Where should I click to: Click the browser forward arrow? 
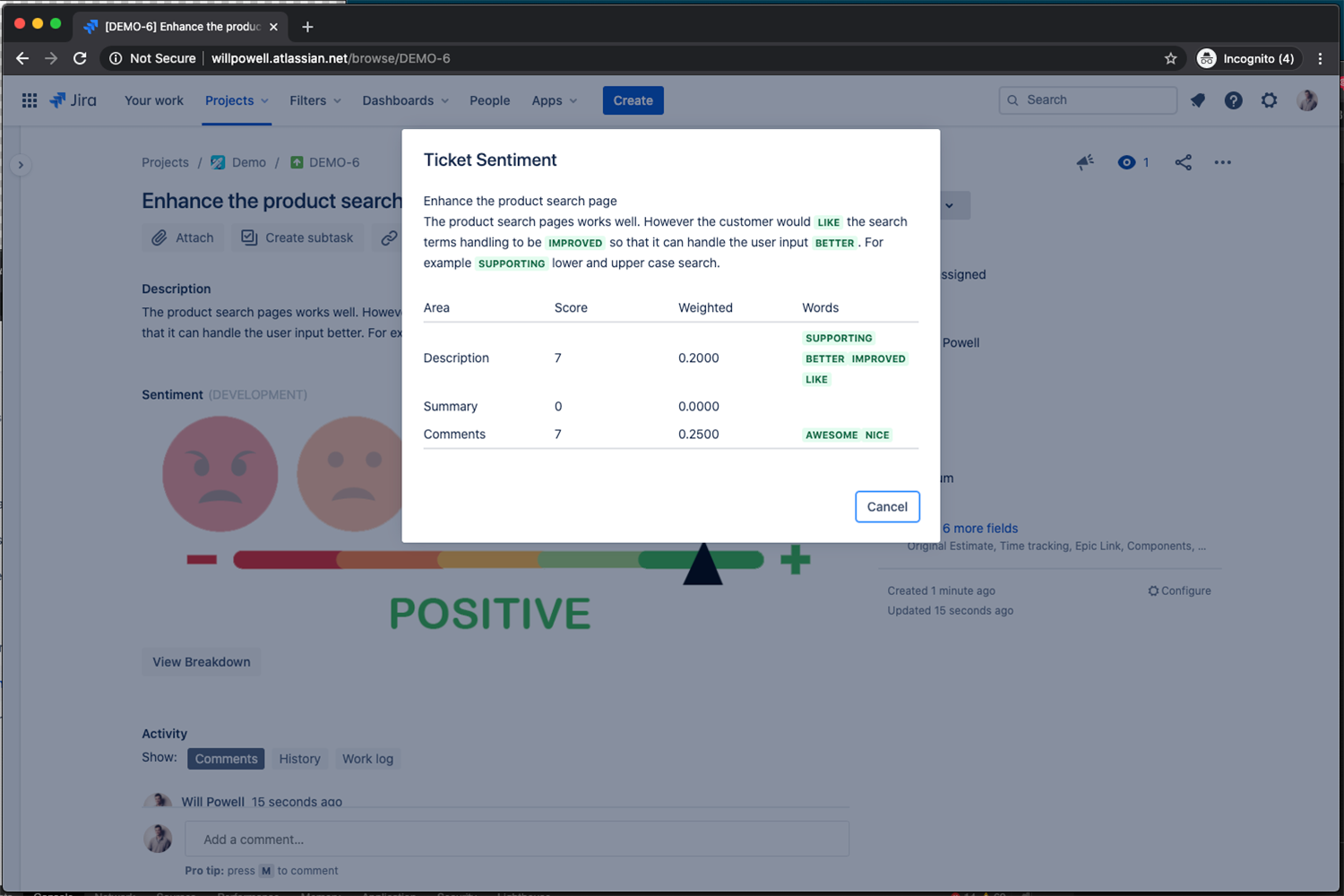(x=51, y=58)
